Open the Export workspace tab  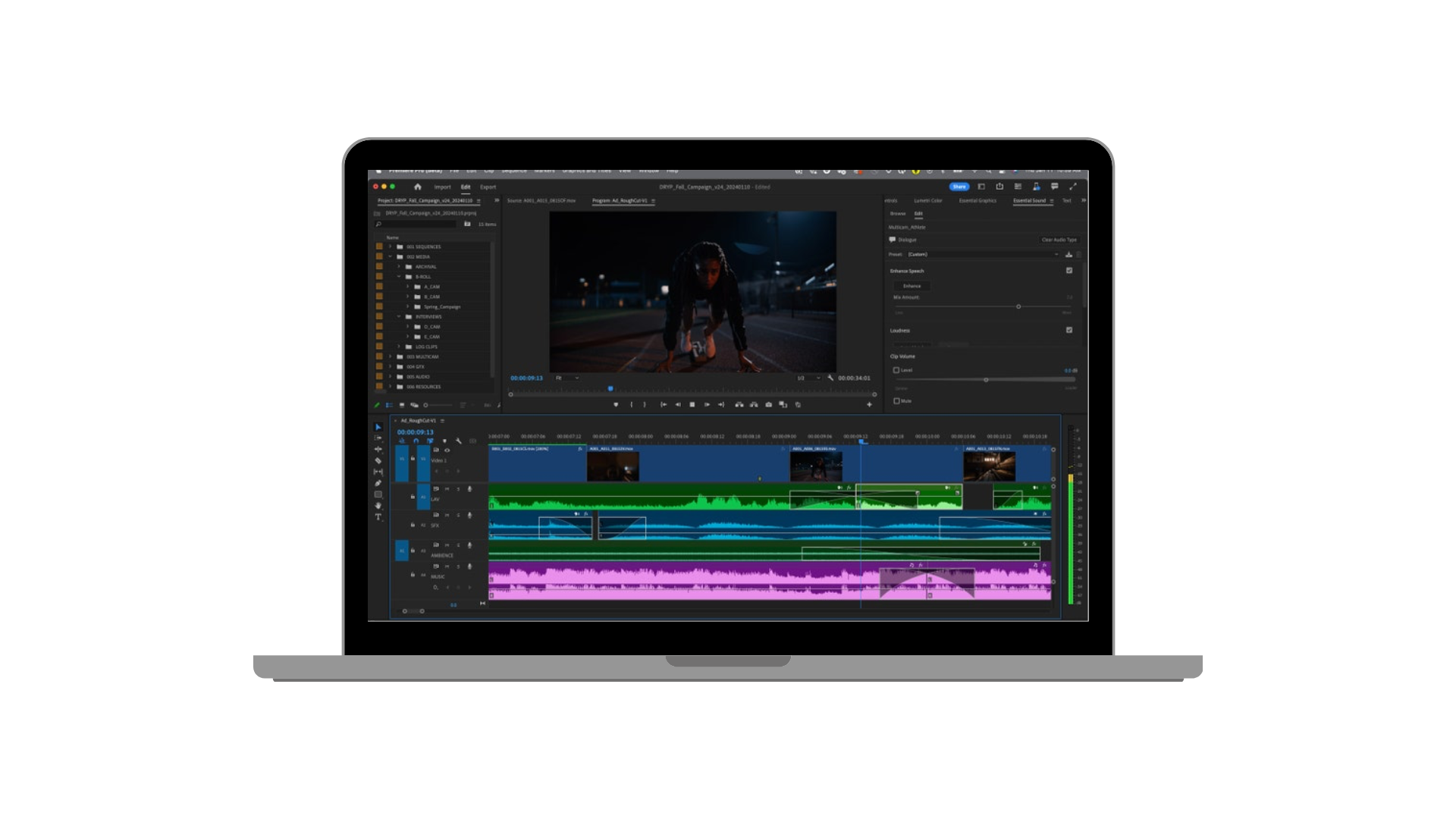(488, 187)
